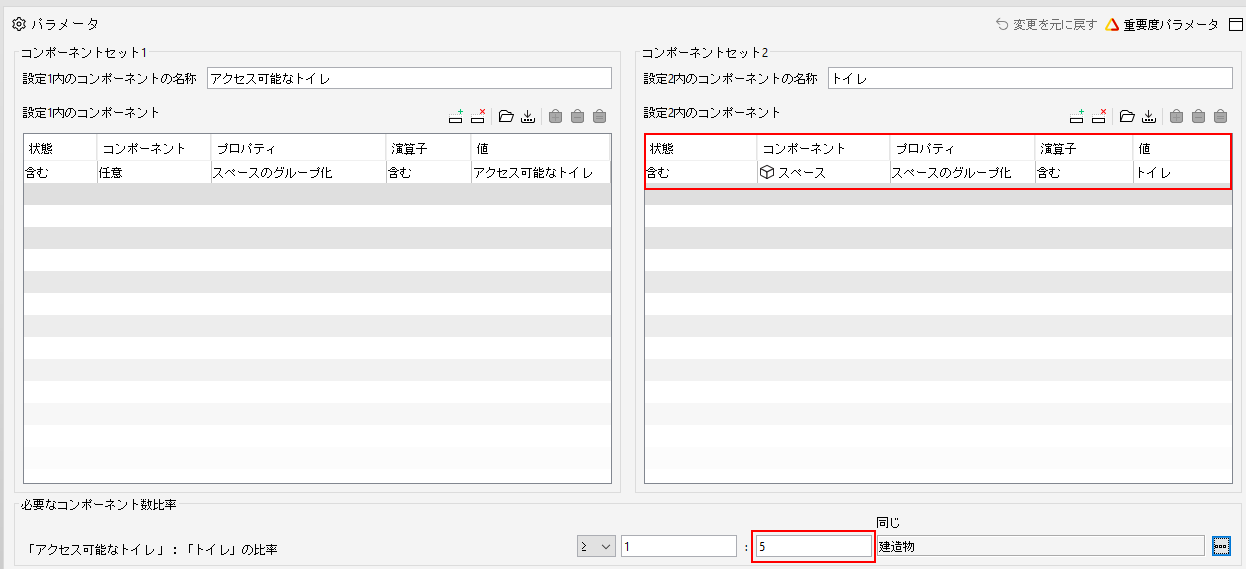Click the パラメータ gear icon

[x=18, y=23]
